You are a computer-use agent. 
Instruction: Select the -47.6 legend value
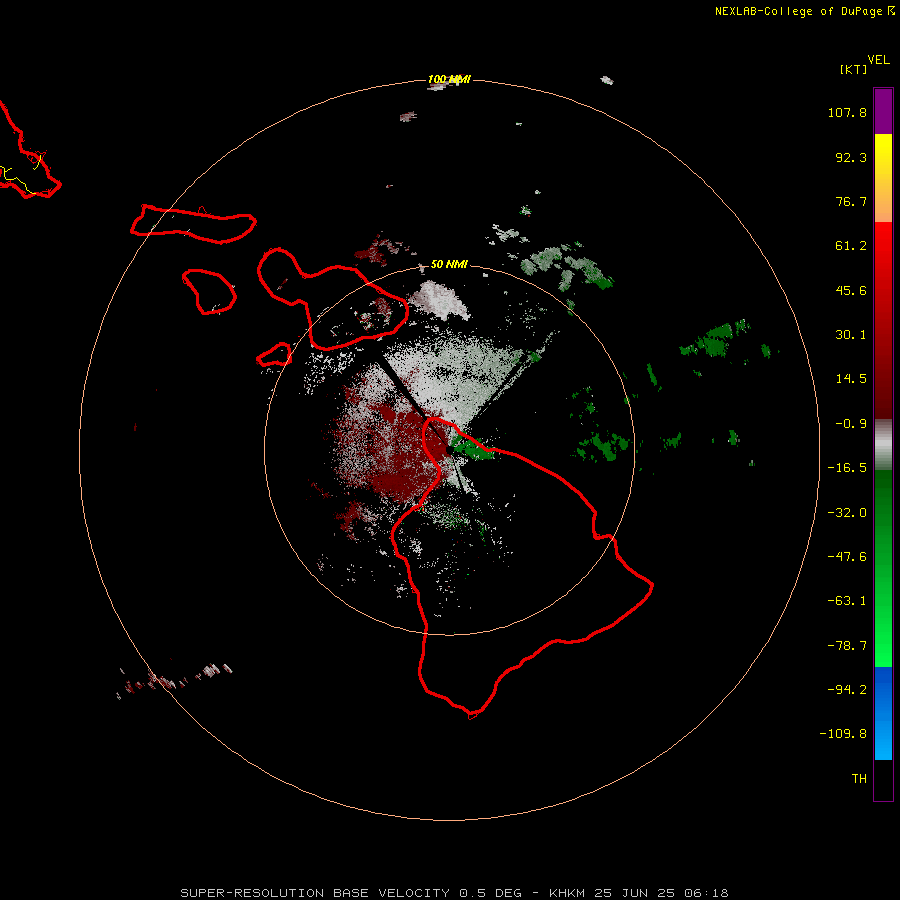847,557
